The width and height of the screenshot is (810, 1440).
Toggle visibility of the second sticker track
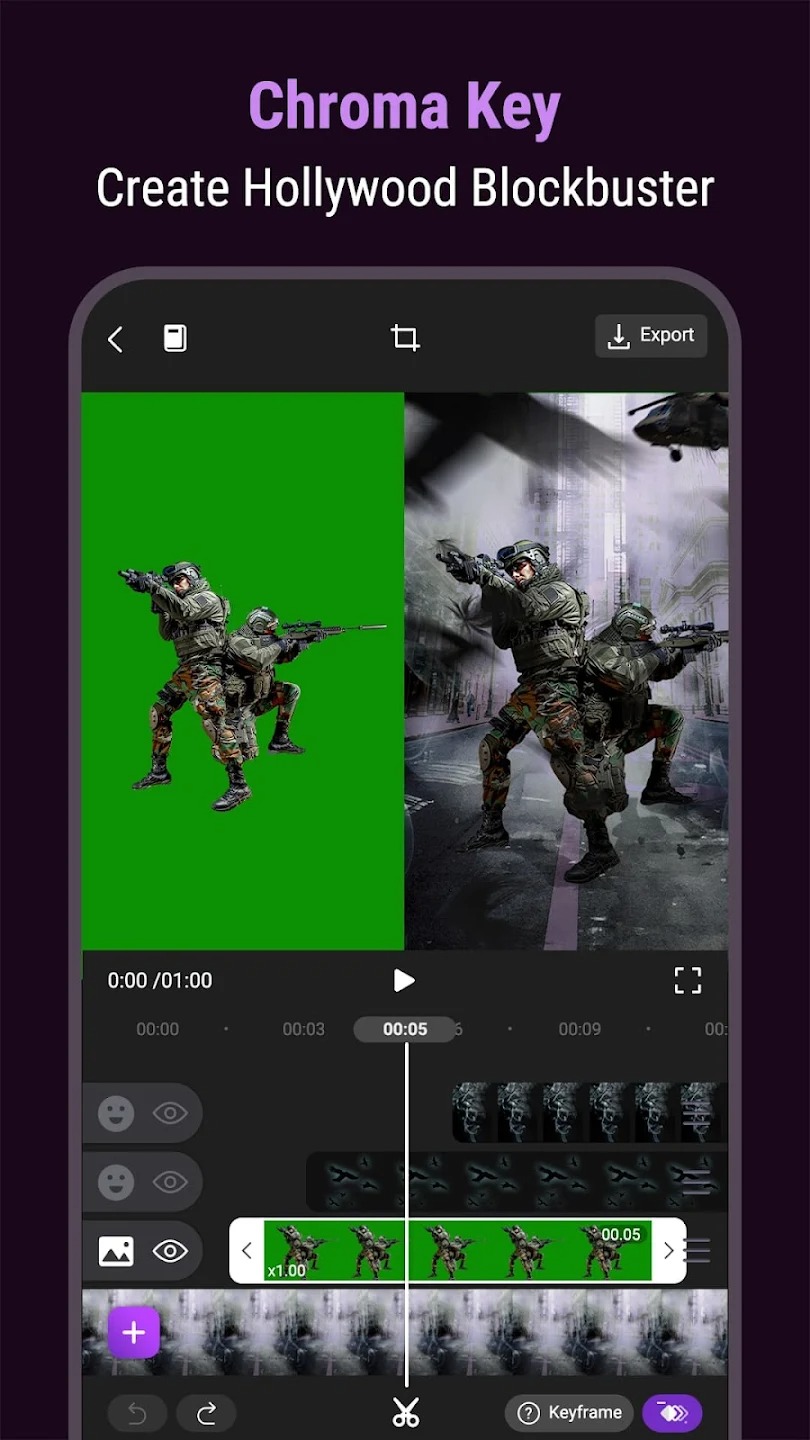pos(170,1182)
